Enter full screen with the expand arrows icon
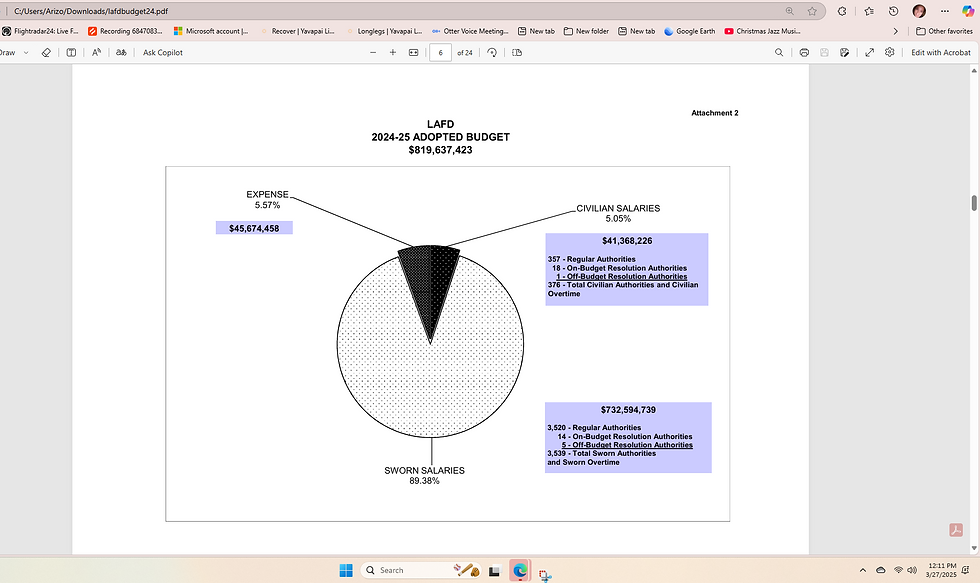 click(x=869, y=52)
